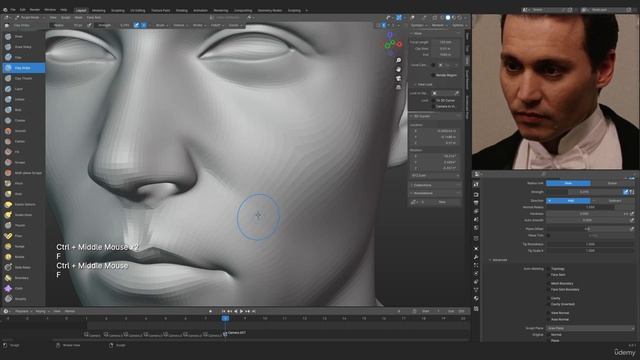Click the current frame playhead marker
This screenshot has width=640, height=360.
[x=225, y=318]
